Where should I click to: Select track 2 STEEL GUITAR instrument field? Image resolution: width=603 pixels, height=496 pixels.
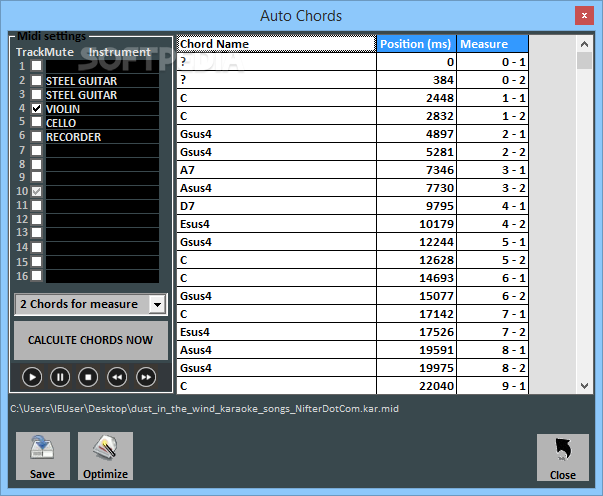[102, 81]
